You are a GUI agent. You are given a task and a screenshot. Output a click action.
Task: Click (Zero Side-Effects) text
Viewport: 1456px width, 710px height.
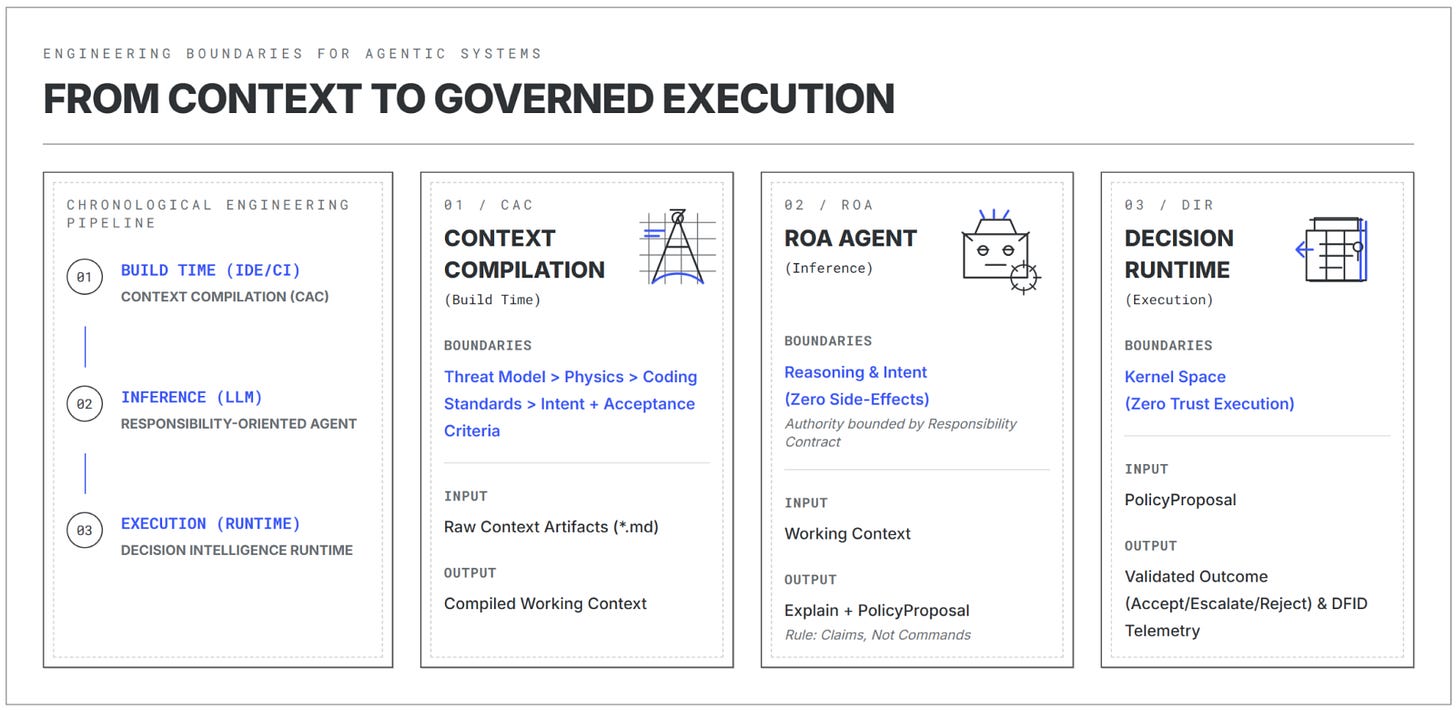point(857,399)
